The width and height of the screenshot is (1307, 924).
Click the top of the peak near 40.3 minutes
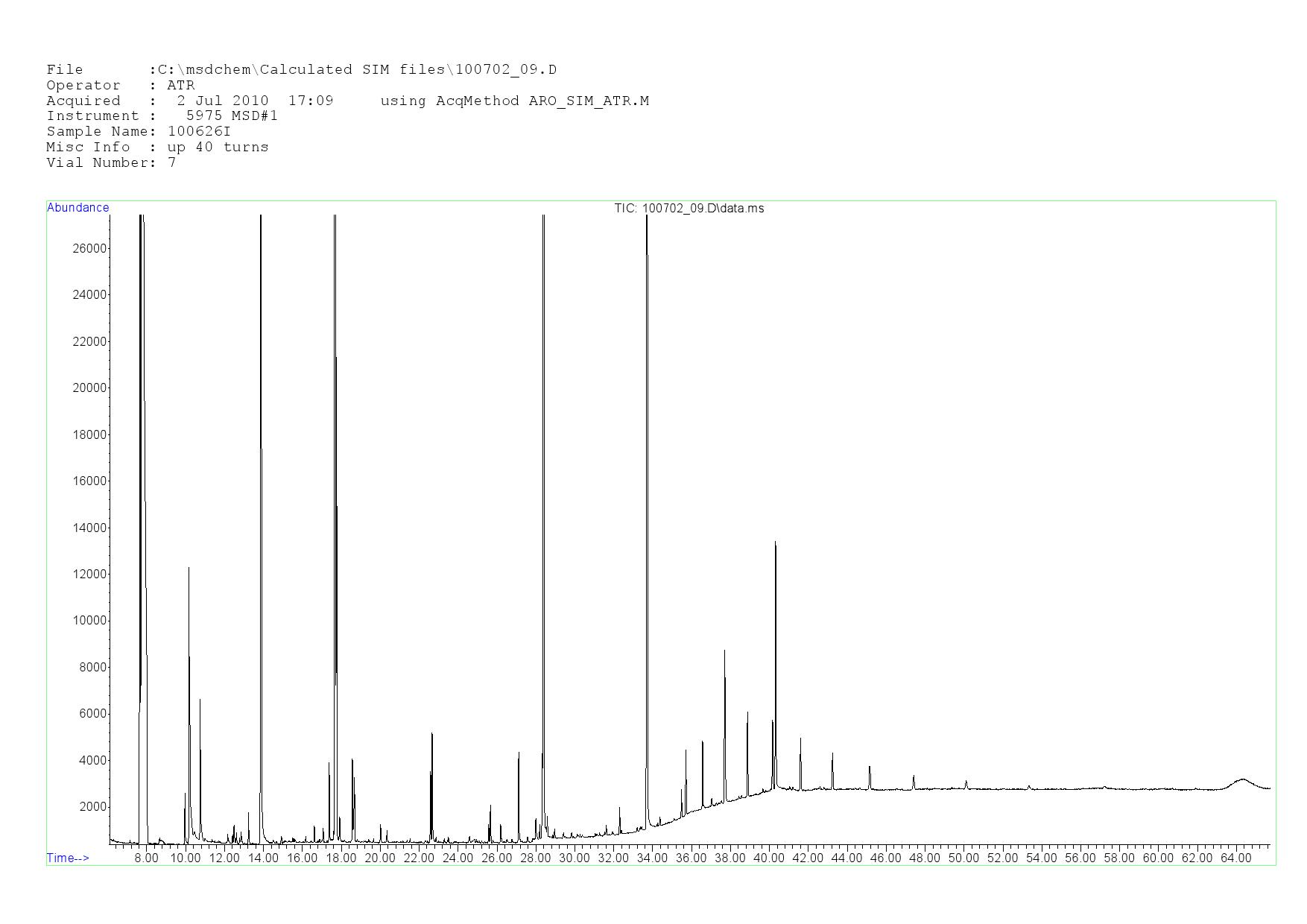(x=775, y=543)
